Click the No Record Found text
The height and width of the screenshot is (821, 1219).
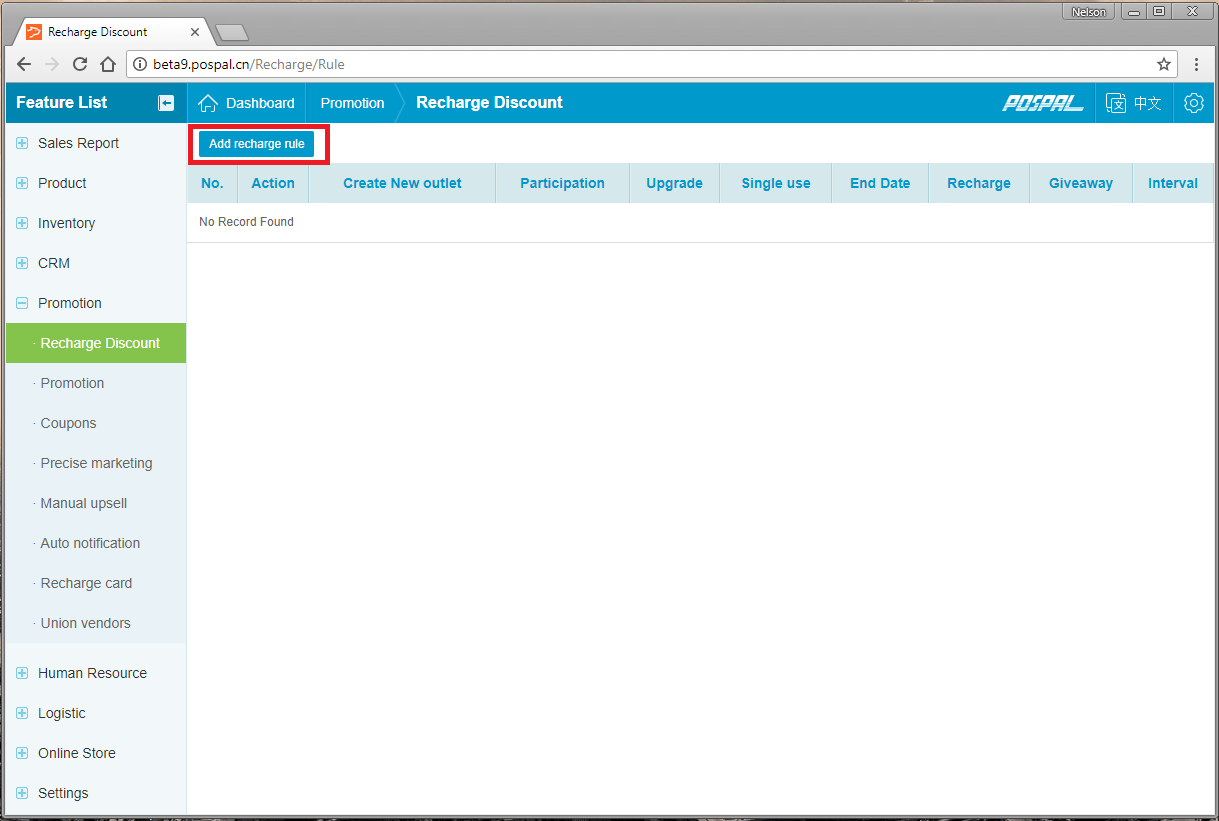tap(246, 222)
